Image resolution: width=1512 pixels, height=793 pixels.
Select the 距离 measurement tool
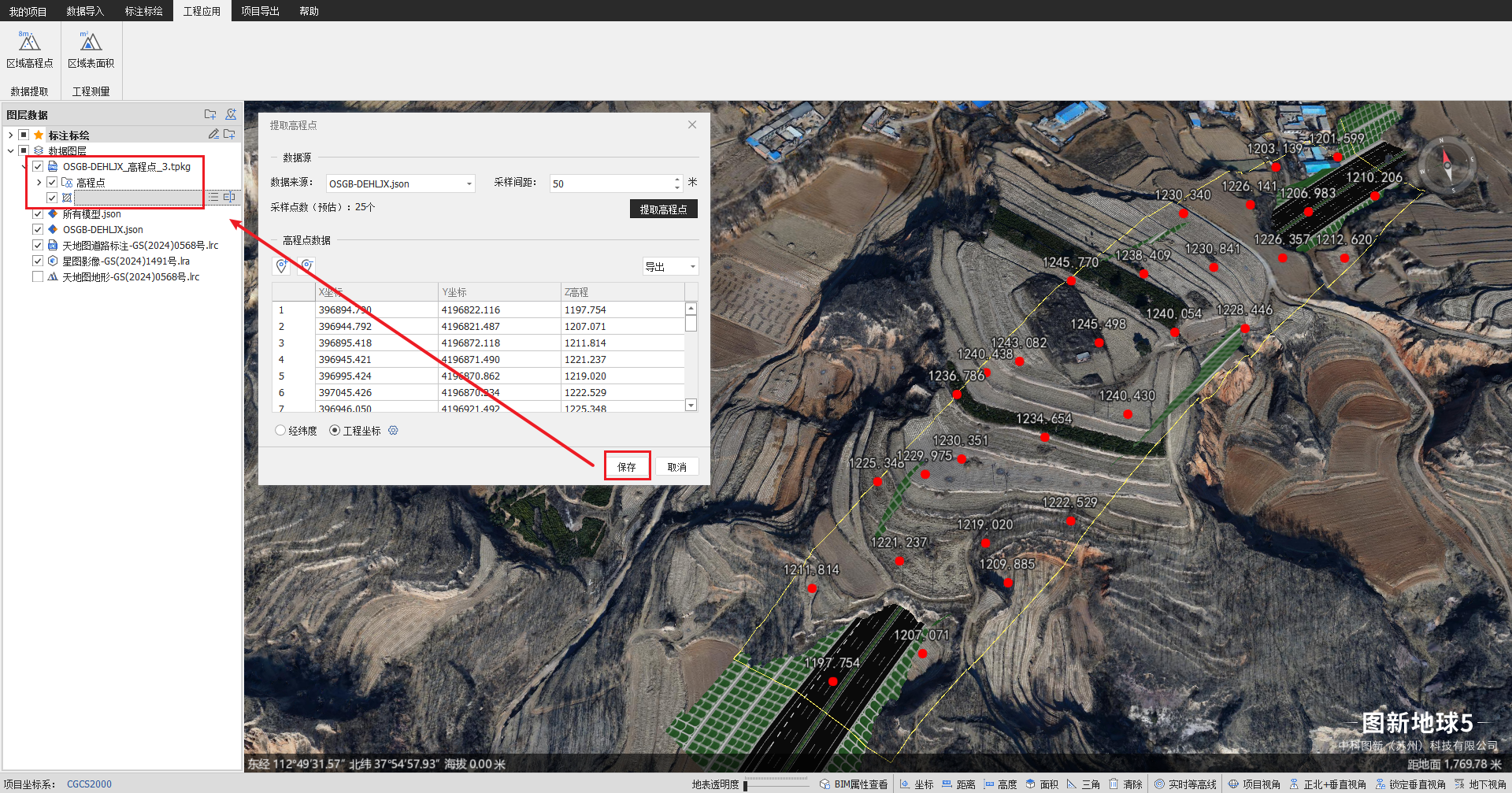coord(958,784)
